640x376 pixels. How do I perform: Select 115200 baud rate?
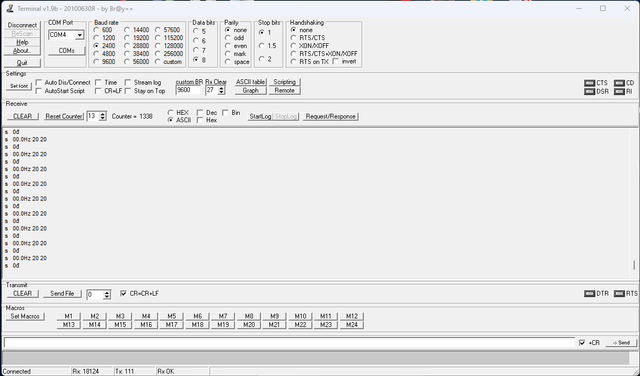point(158,38)
